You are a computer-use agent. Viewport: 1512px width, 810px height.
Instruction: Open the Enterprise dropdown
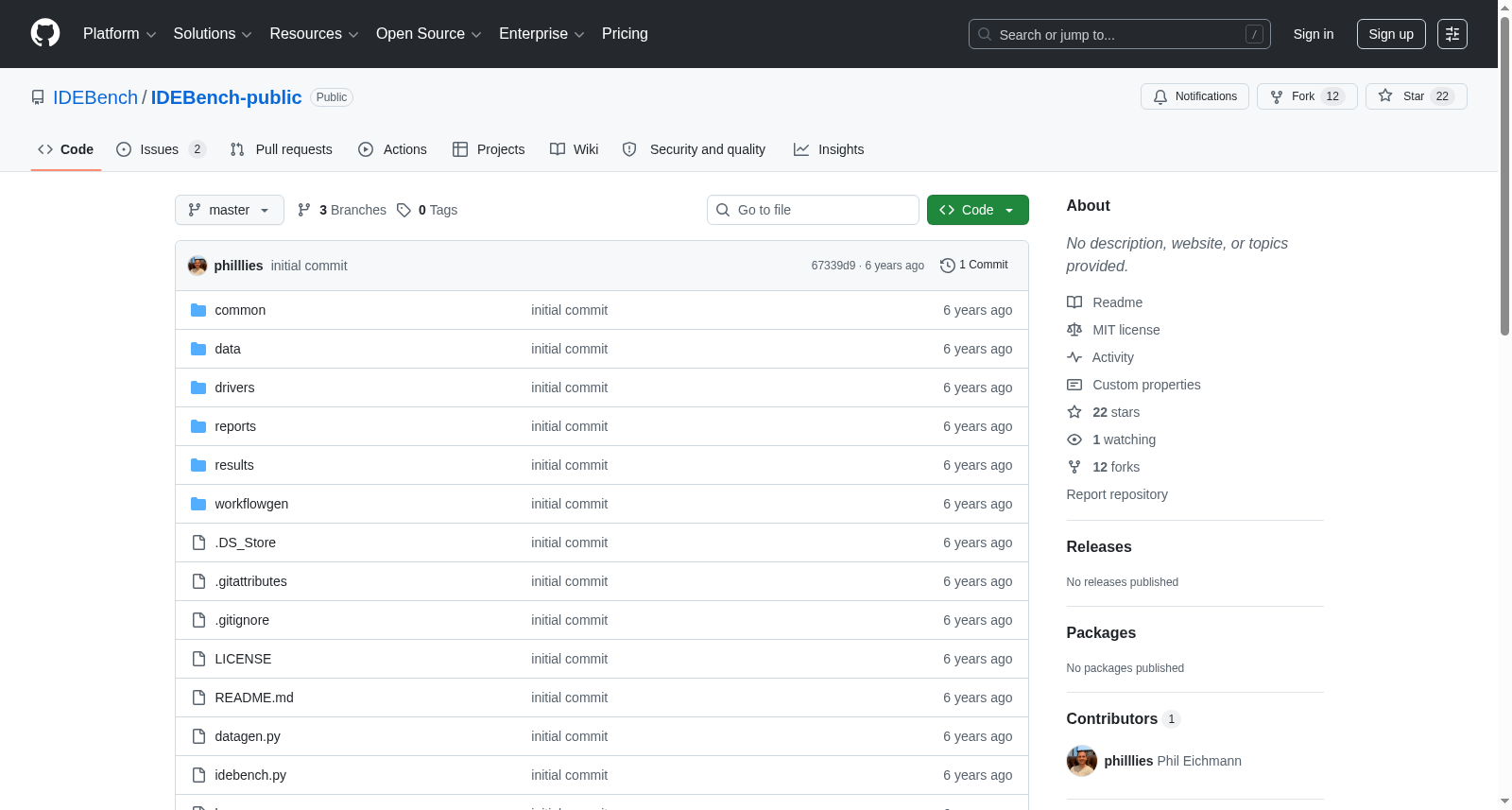541,34
